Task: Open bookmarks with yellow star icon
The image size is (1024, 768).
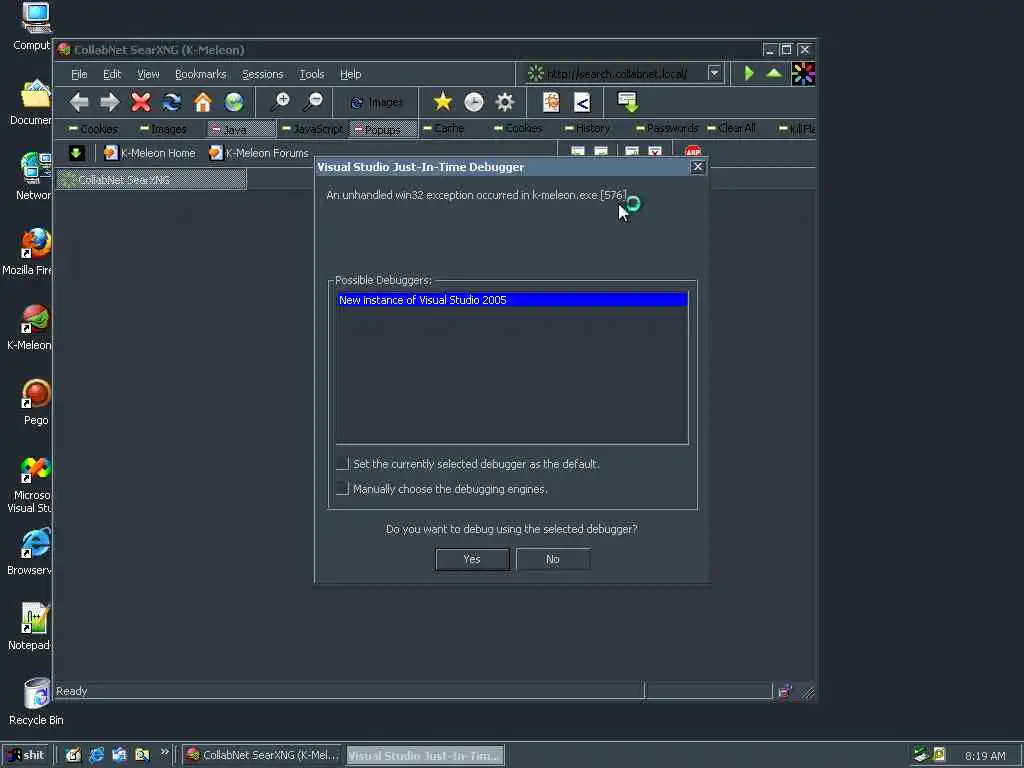Action: (442, 102)
